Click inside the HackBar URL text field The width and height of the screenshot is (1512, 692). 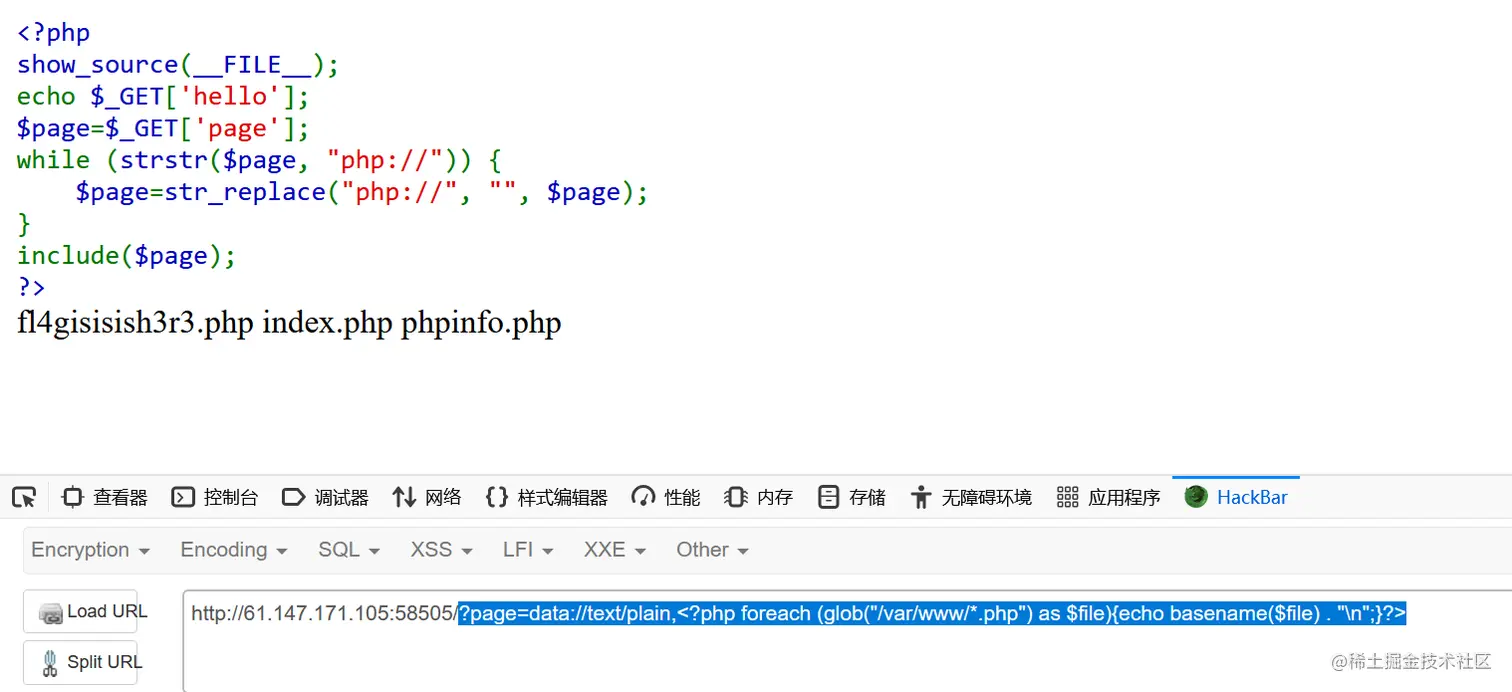point(848,641)
